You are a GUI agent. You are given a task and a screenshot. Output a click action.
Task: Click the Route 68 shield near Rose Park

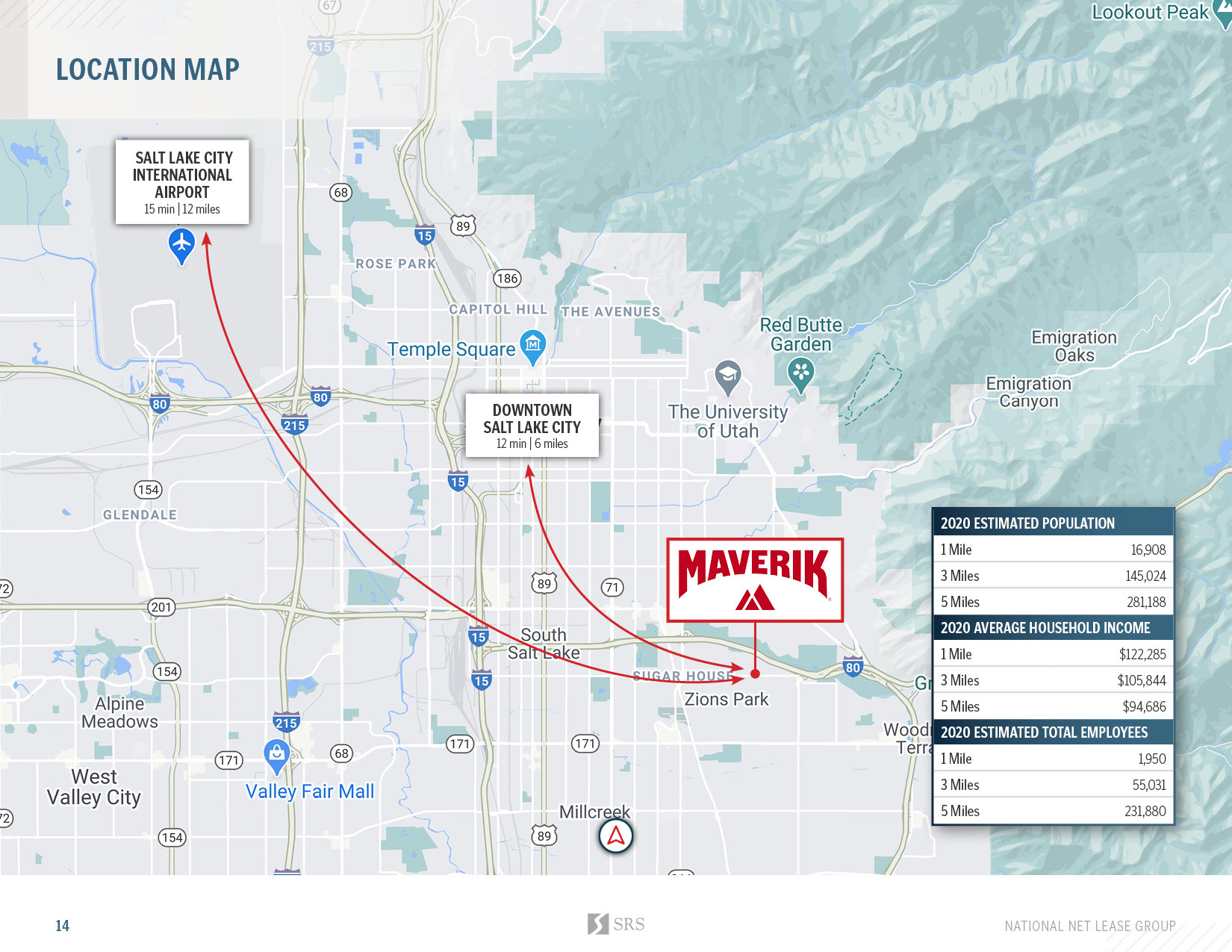point(340,193)
